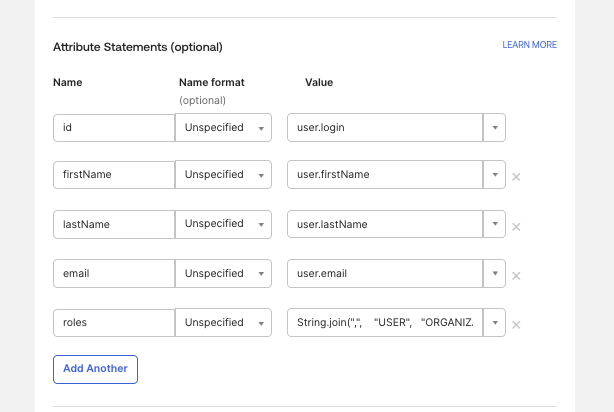Expand value suggestions for String.join roles value
The width and height of the screenshot is (614, 412).
495,323
